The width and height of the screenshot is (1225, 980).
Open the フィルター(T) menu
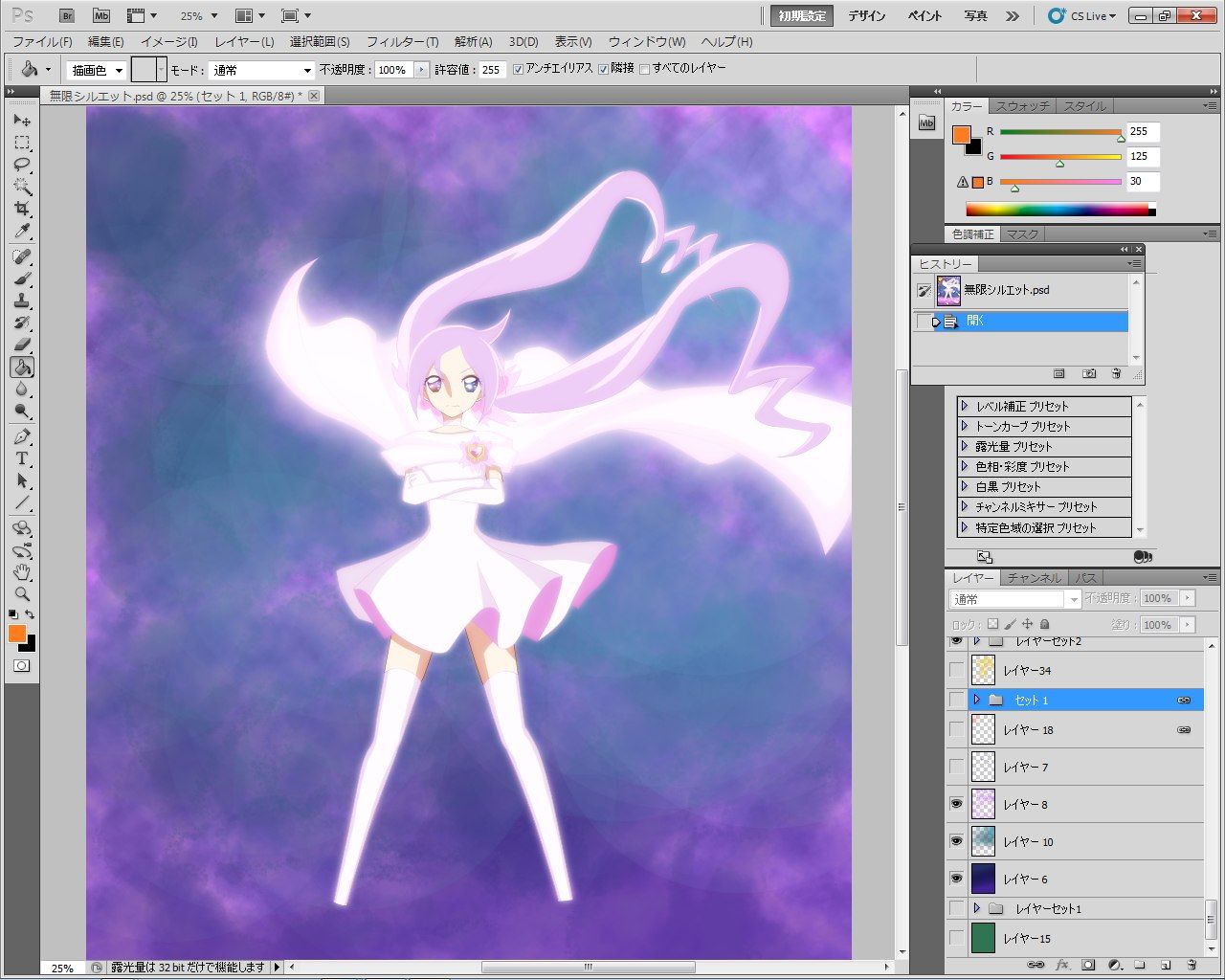click(402, 42)
